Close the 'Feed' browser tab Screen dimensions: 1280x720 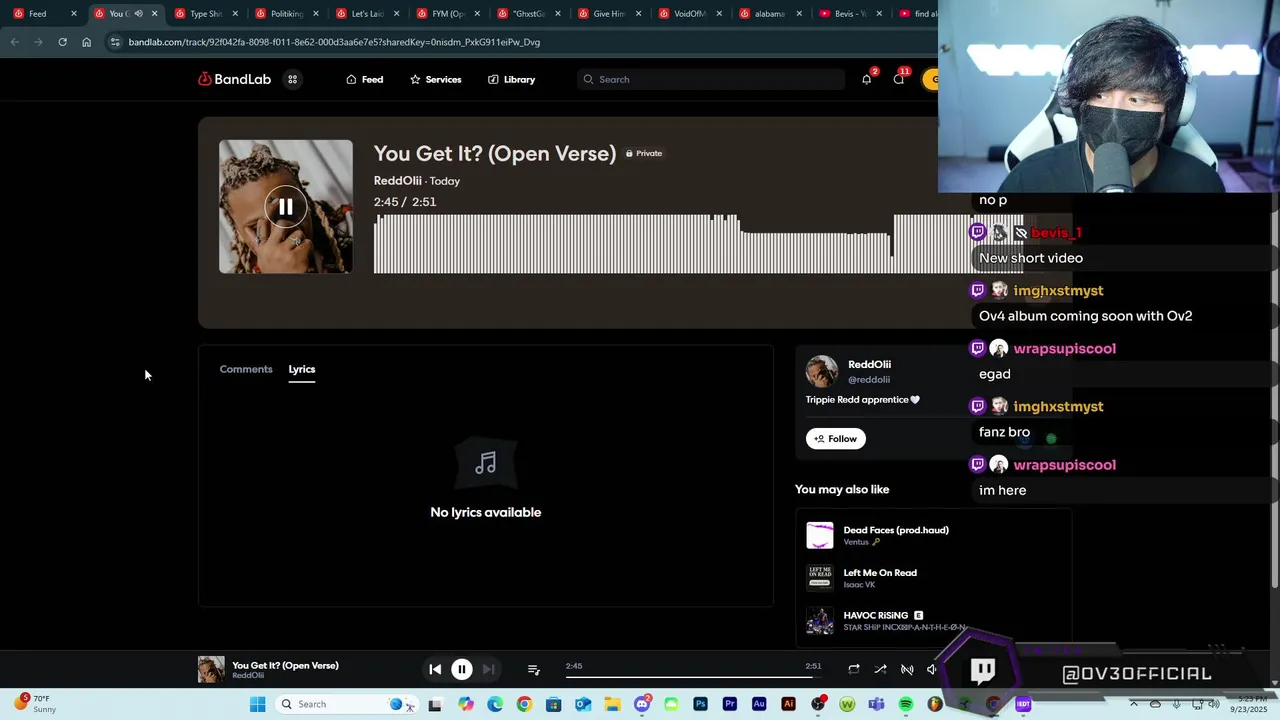[x=74, y=14]
